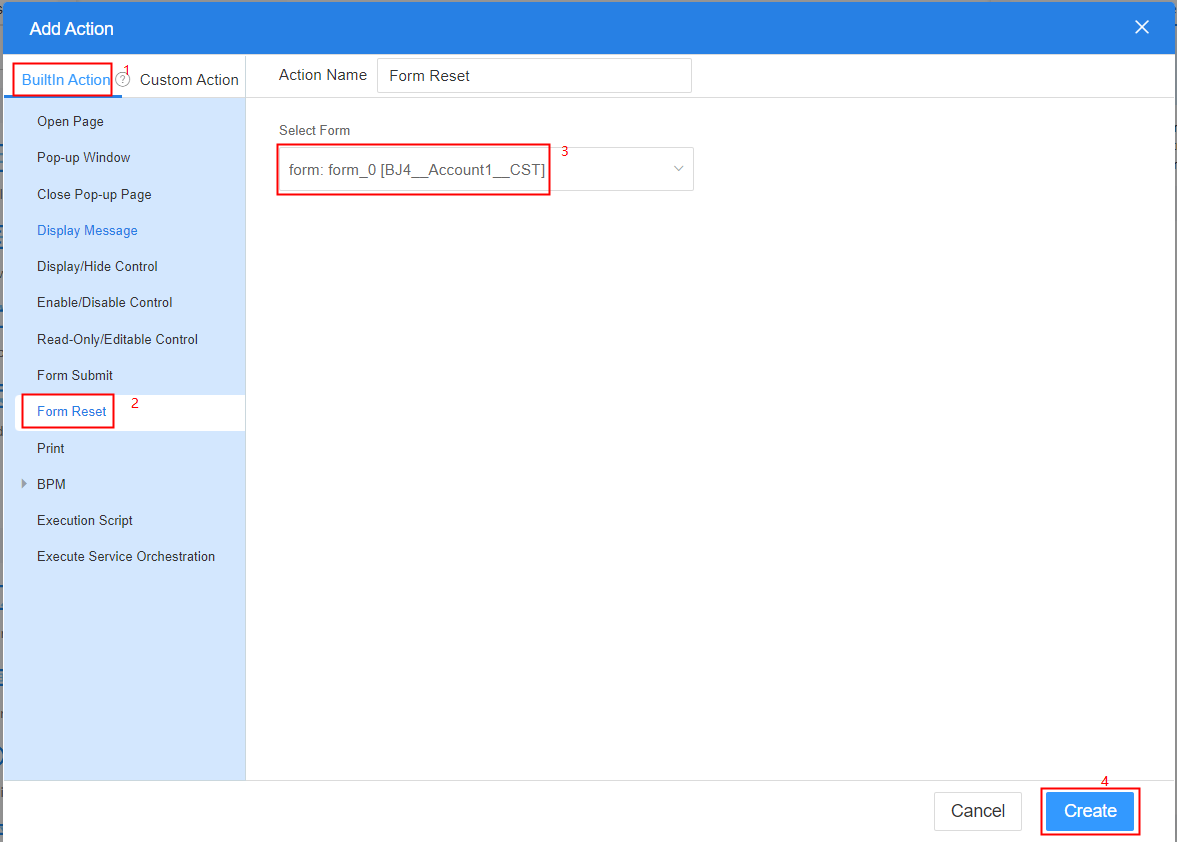Select Execute Service Orchestration action

point(125,556)
